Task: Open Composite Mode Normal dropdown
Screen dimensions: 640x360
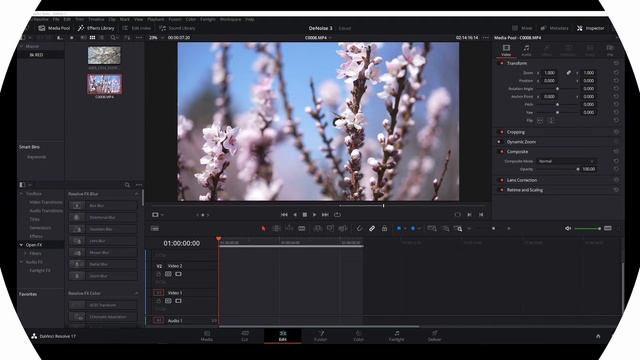Action: pyautogui.click(x=567, y=161)
